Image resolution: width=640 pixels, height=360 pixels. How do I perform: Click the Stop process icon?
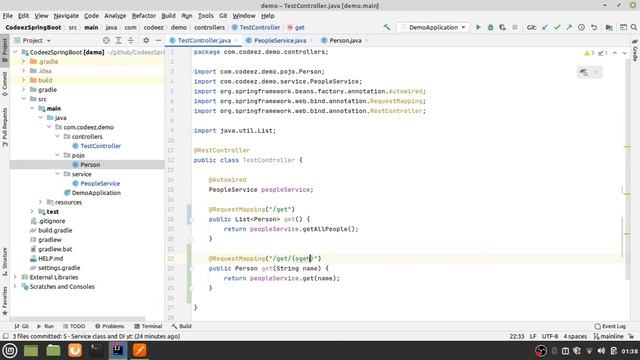click(x=515, y=27)
